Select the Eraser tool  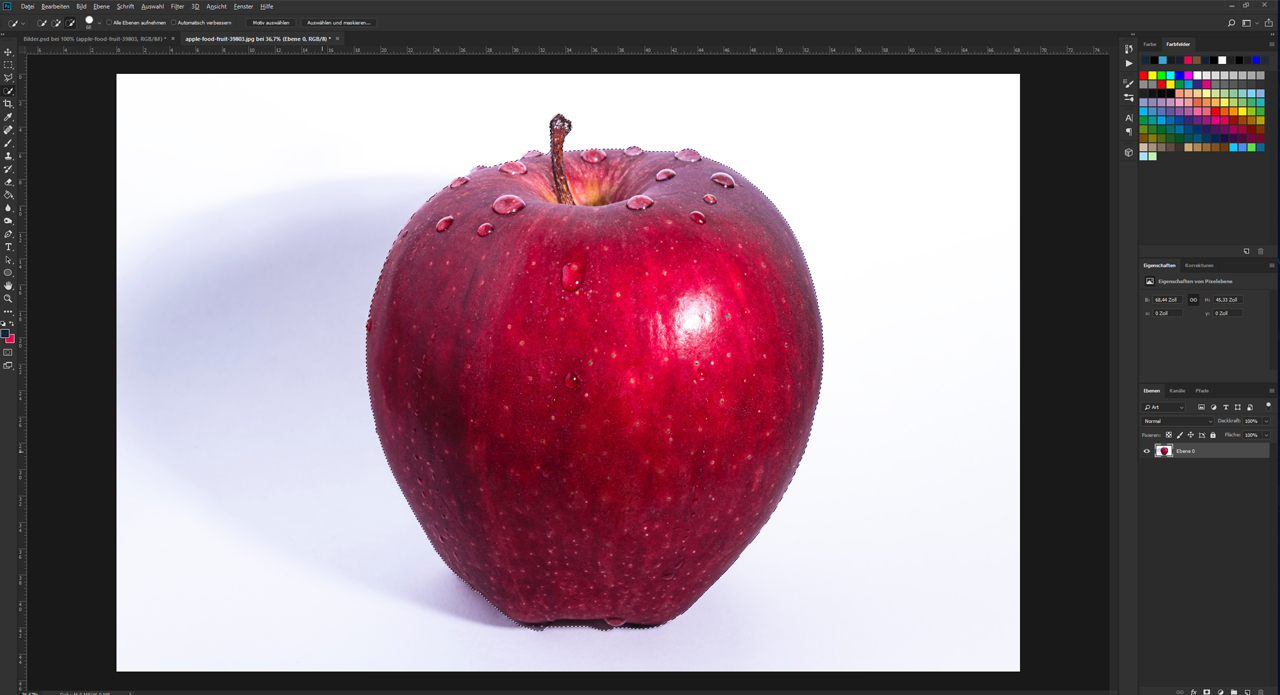8,182
